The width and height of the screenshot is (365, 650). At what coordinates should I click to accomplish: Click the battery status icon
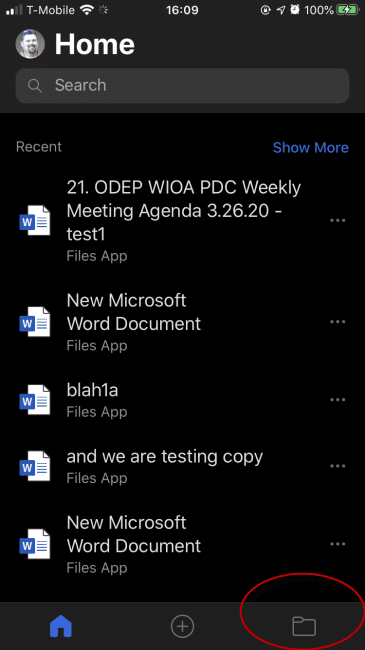[x=347, y=10]
